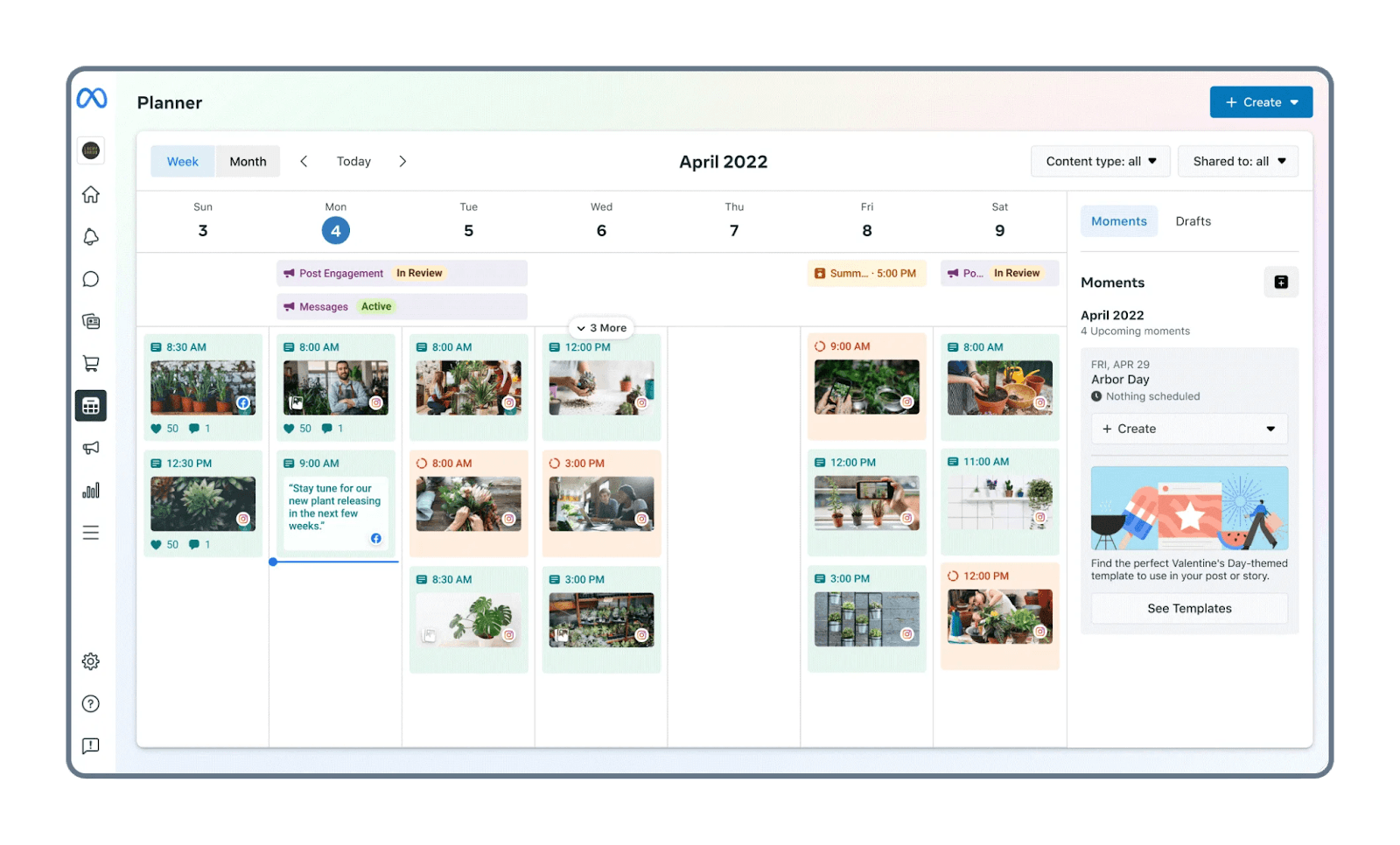Open Sunday 8:30 AM post thumbnail
Viewport: 1400px width, 845px height.
click(x=203, y=388)
